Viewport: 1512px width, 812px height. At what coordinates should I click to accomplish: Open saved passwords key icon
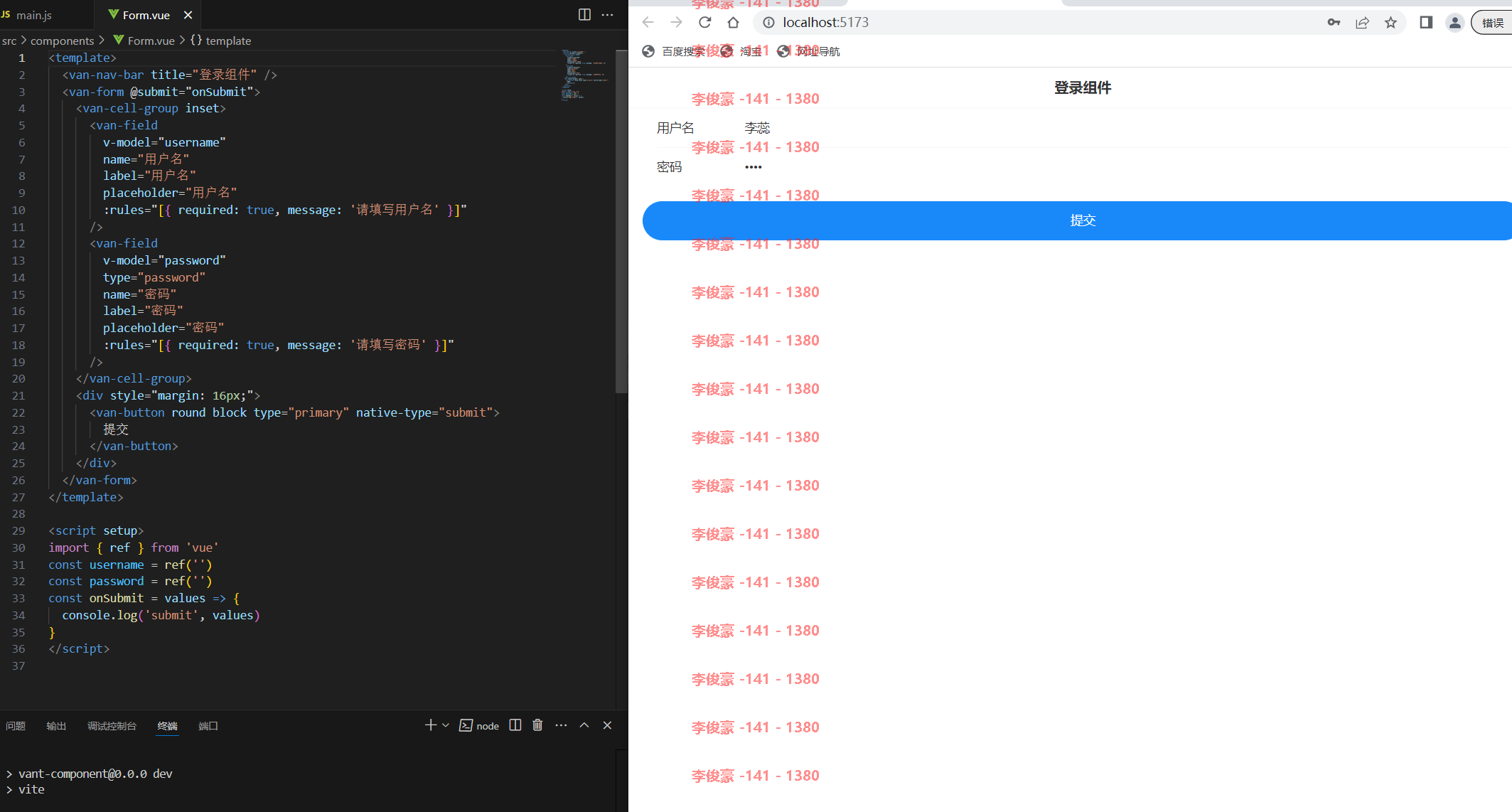1334,23
